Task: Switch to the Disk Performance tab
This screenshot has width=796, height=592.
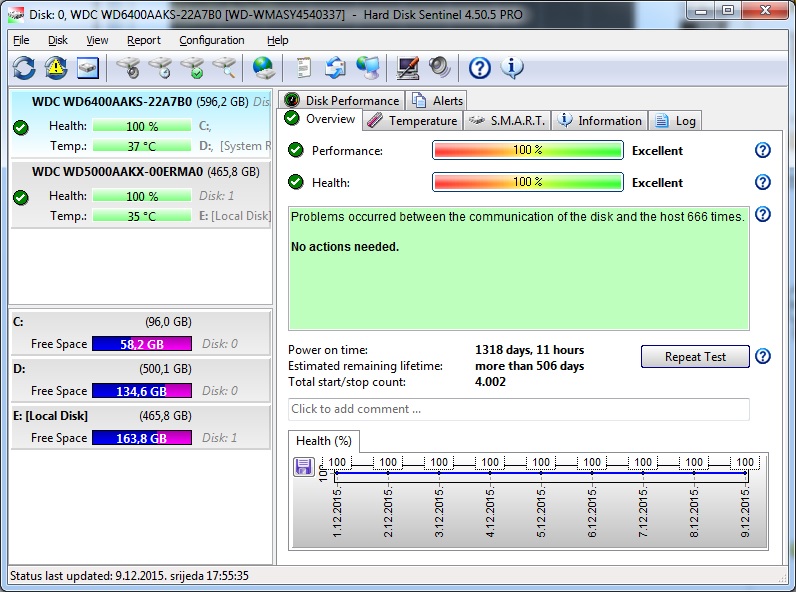Action: tap(342, 100)
